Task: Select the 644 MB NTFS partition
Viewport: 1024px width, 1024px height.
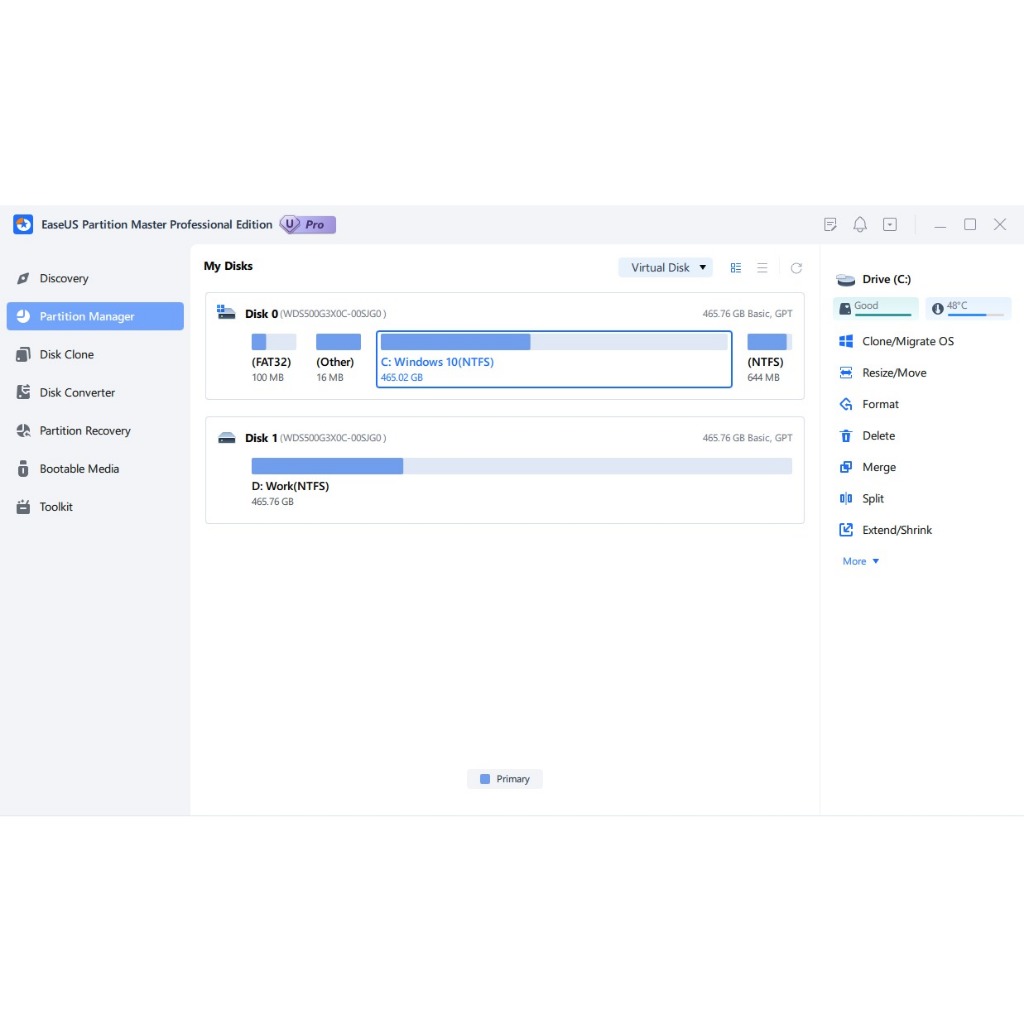Action: tap(769, 359)
